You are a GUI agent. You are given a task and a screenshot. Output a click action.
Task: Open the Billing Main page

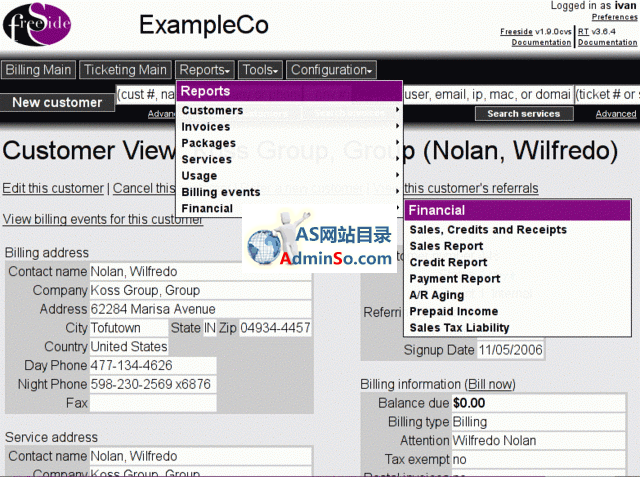[38, 70]
